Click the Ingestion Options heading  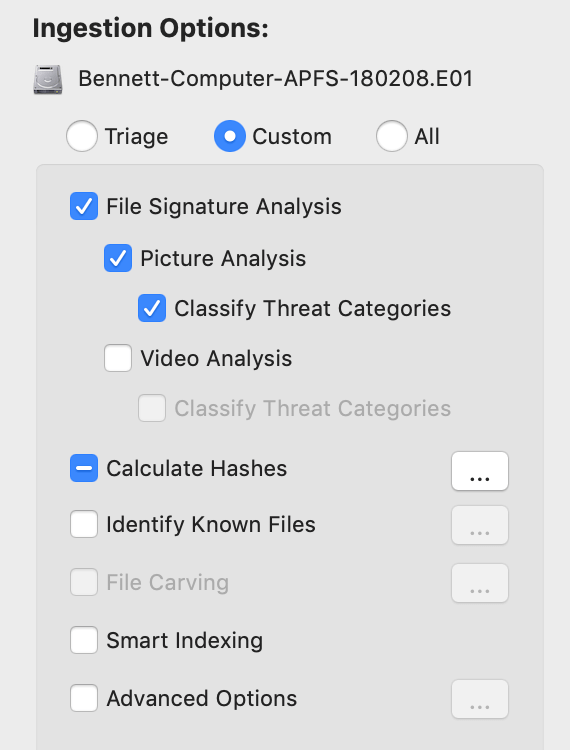click(151, 29)
